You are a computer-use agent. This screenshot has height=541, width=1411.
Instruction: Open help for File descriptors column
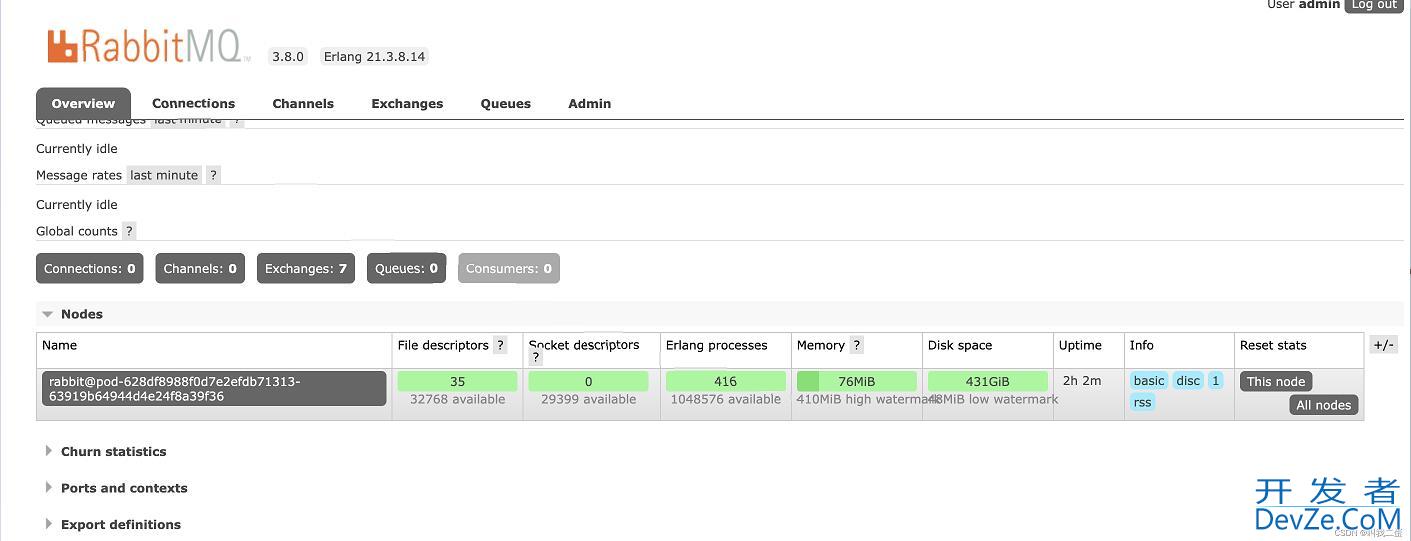click(x=501, y=345)
